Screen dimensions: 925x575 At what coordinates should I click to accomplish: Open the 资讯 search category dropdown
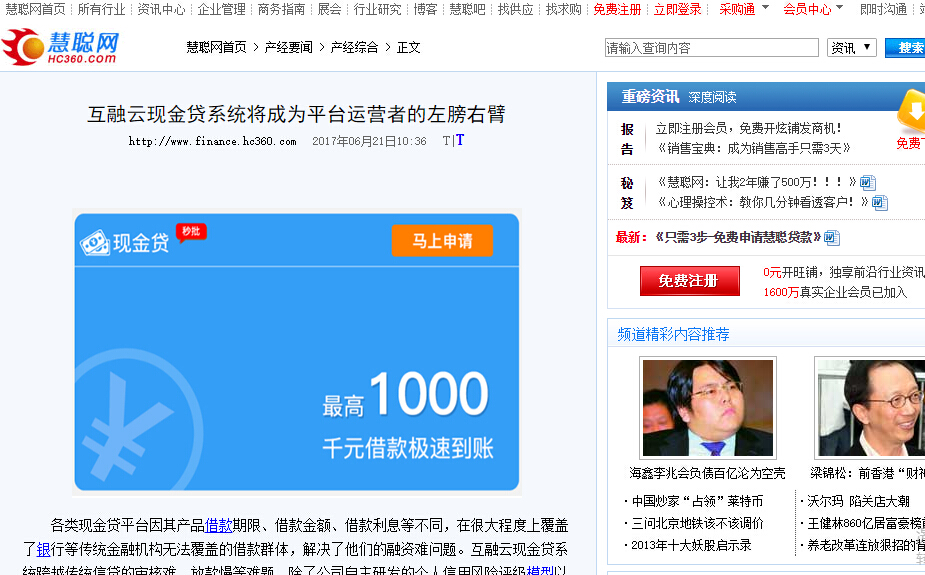coord(851,48)
